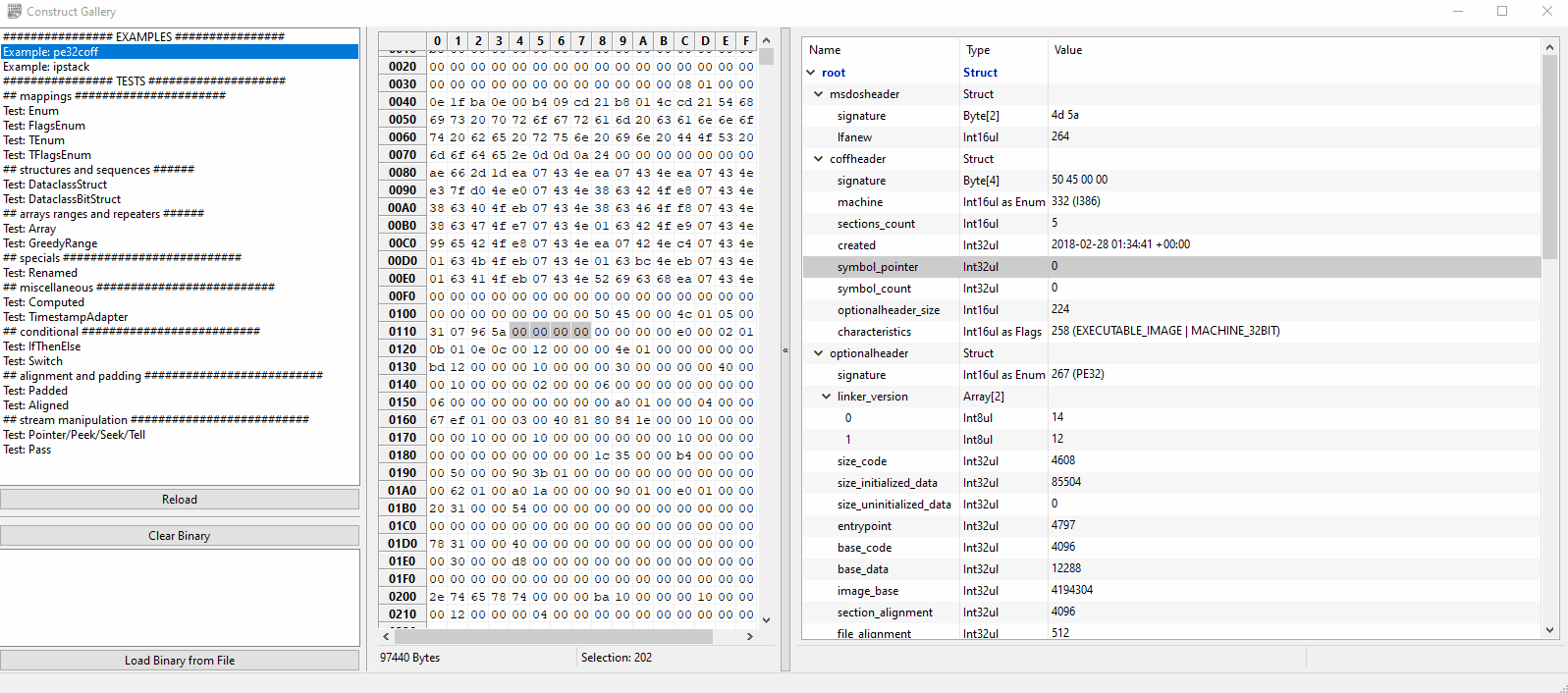This screenshot has width=1568, height=693.
Task: Choose Test: TimestampAdapter from the list
Action: click(66, 317)
